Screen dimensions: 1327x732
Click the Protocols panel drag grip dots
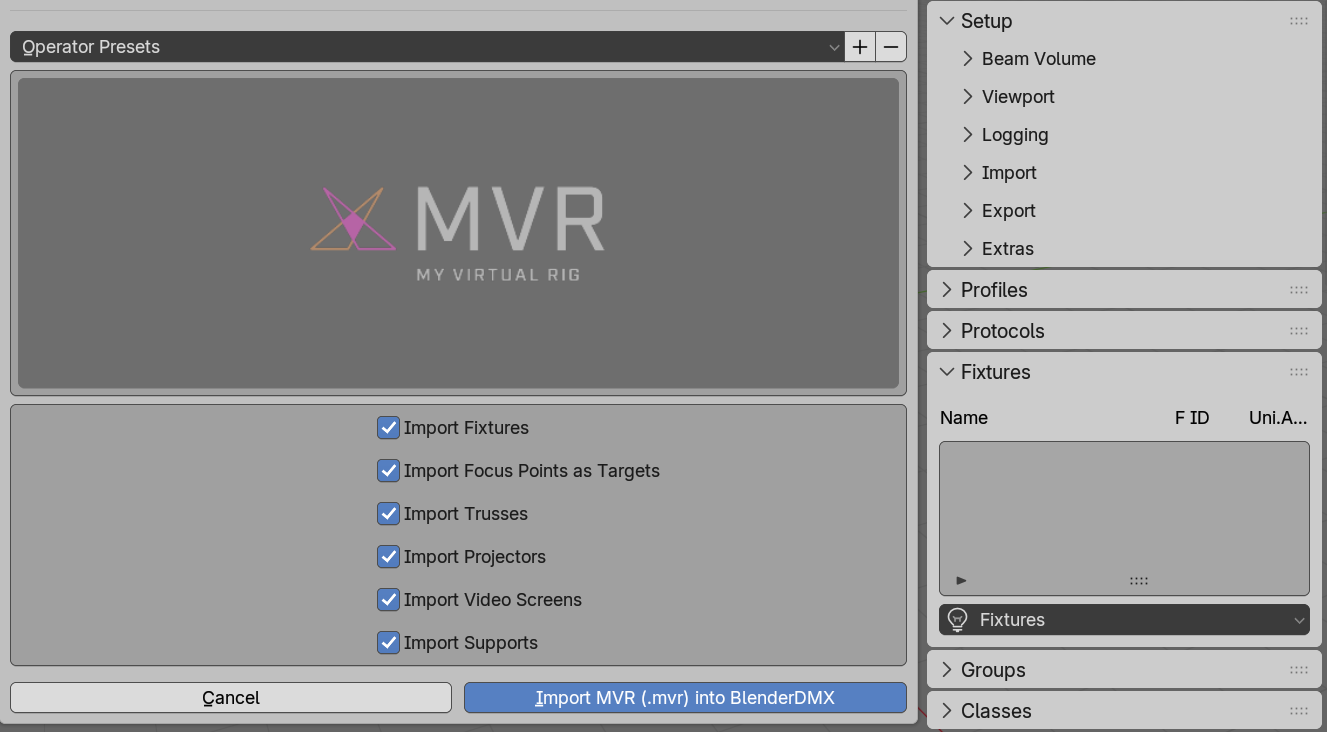click(1299, 331)
